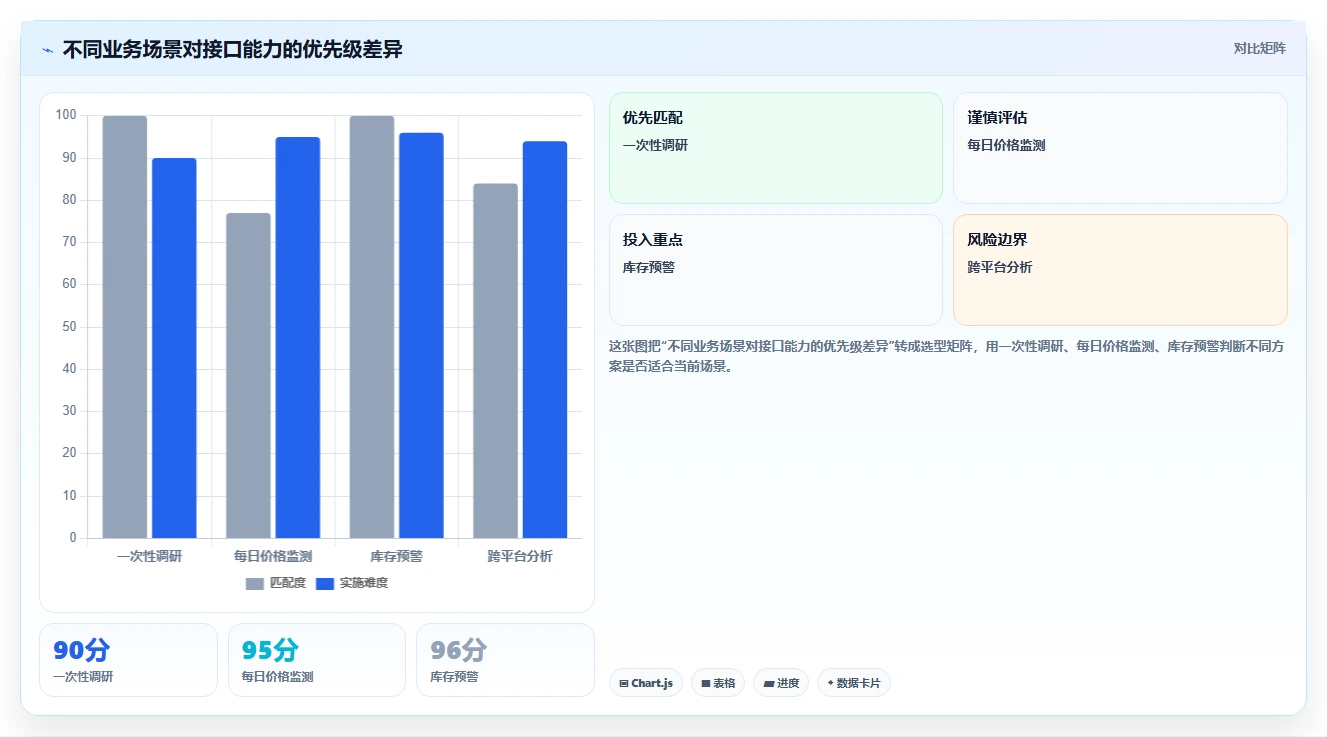The width and height of the screenshot is (1327, 737).
Task: Click the blue 实施难度 bar for 一次性调研
Action: [x=174, y=348]
